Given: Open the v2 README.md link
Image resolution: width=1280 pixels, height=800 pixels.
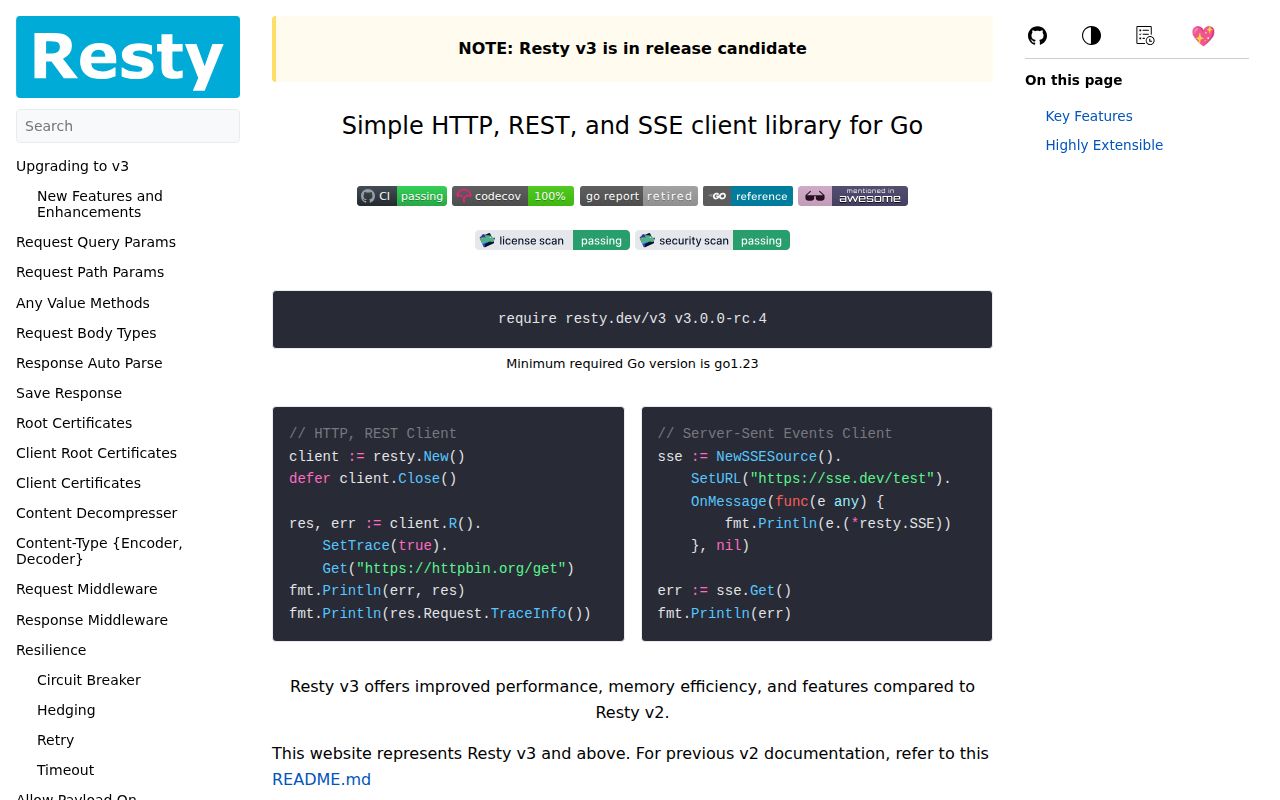Looking at the screenshot, I should pyautogui.click(x=321, y=779).
